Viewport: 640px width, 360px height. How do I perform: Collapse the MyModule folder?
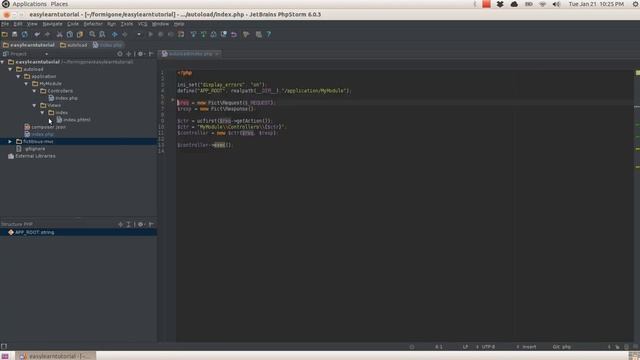(x=27, y=84)
